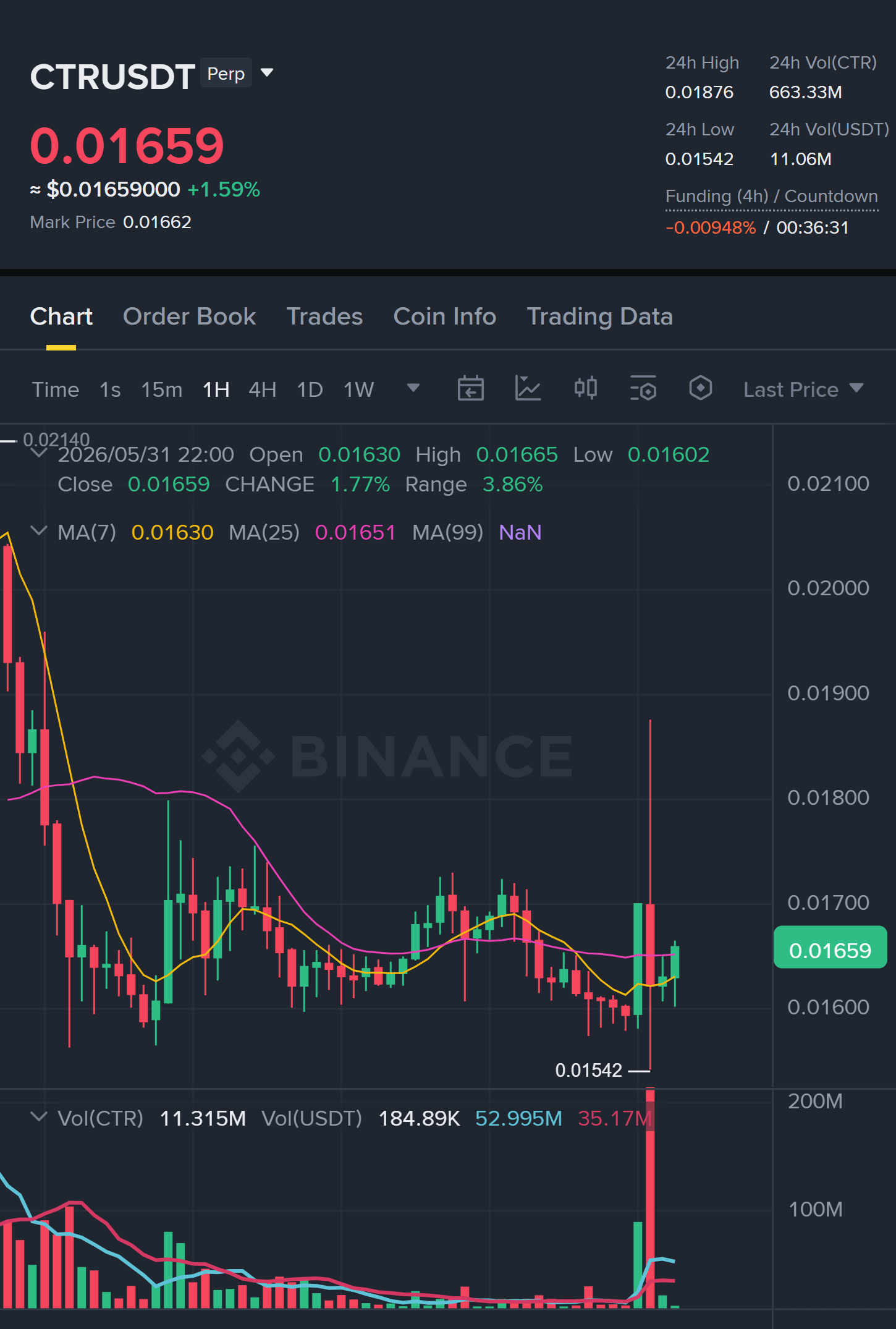
Task: Click the funding countdown 00:36:31
Action: tap(813, 227)
